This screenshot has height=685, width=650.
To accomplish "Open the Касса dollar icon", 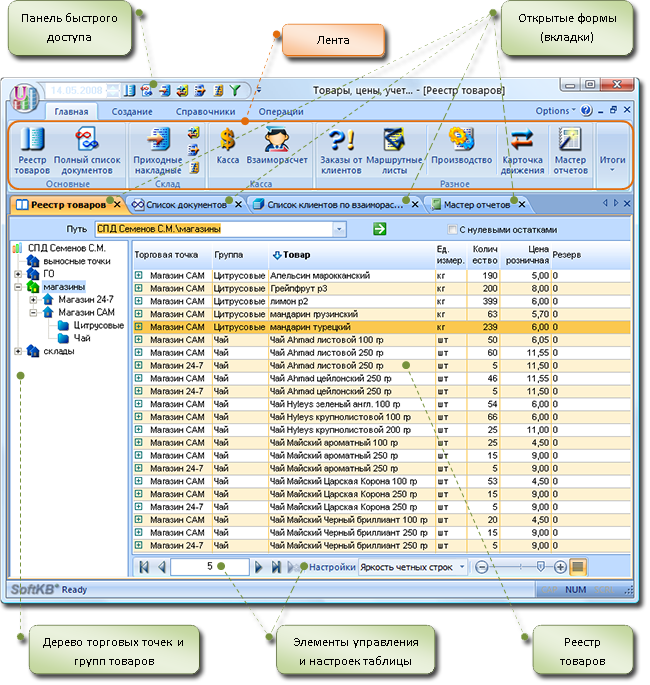I will tap(228, 145).
